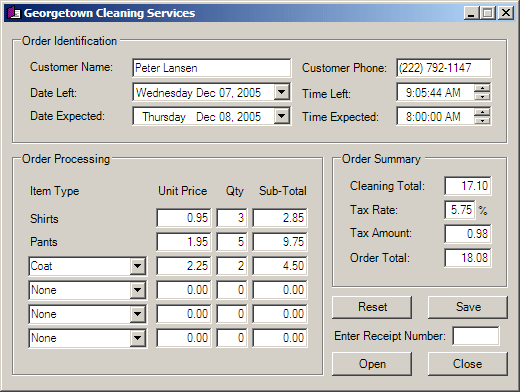Click the 'Unit Price' column header
Viewport: 520px width, 392px height.
pyautogui.click(x=183, y=191)
